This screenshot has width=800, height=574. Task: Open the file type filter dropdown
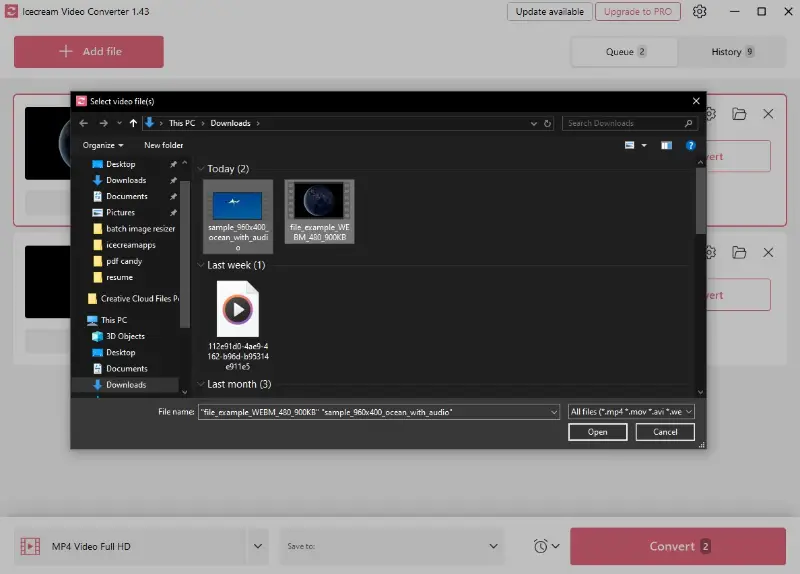[631, 412]
